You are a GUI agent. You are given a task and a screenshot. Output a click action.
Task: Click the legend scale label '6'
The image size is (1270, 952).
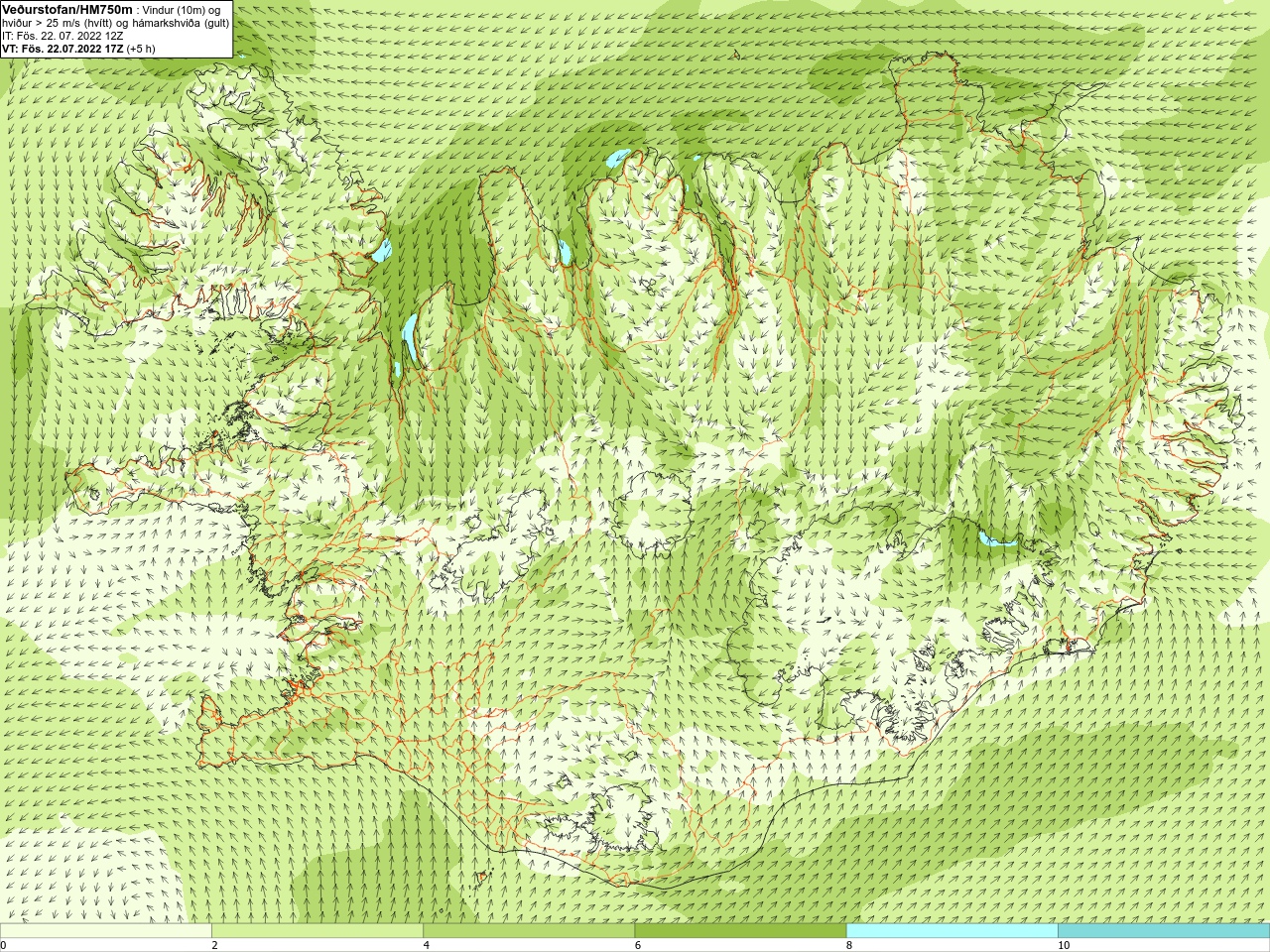point(638,945)
